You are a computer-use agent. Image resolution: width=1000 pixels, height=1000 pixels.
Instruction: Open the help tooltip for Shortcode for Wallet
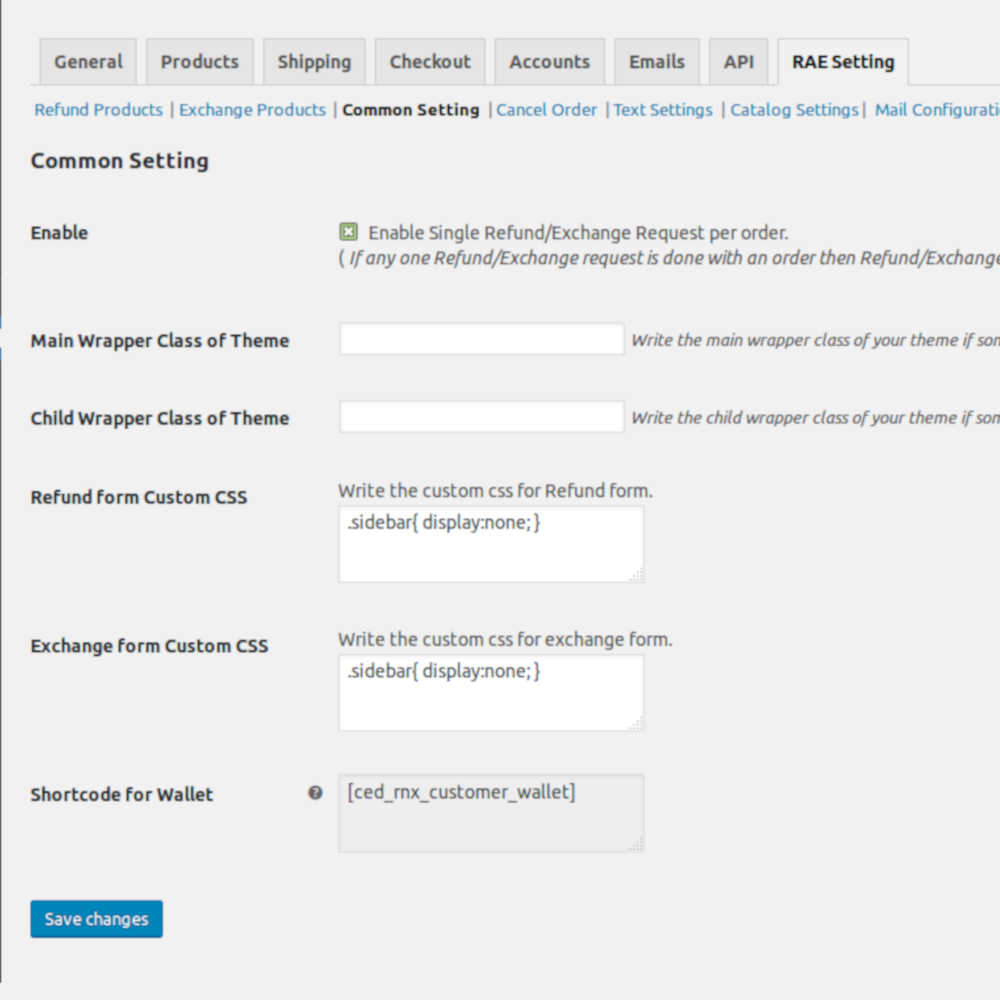(315, 792)
